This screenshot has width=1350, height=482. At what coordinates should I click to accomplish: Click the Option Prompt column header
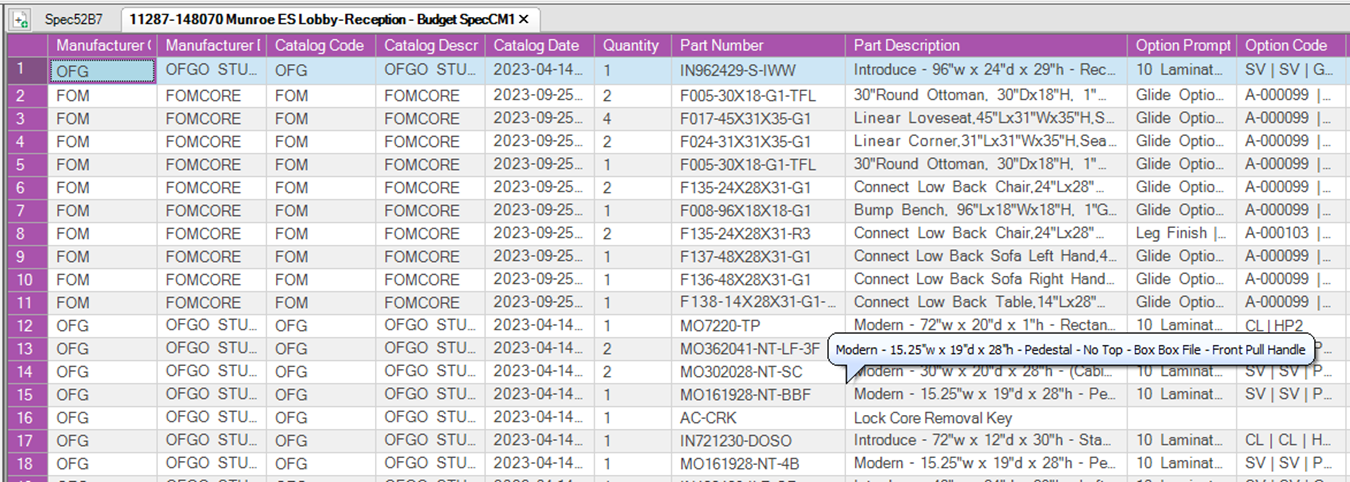1182,46
